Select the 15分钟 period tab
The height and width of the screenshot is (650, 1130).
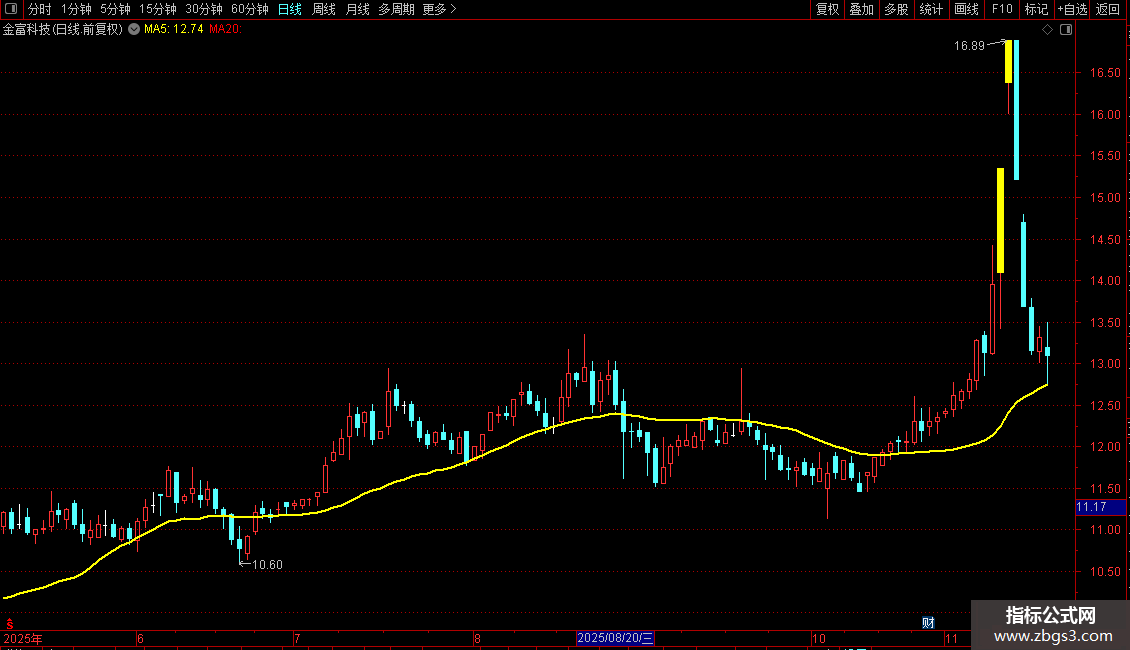(x=158, y=9)
